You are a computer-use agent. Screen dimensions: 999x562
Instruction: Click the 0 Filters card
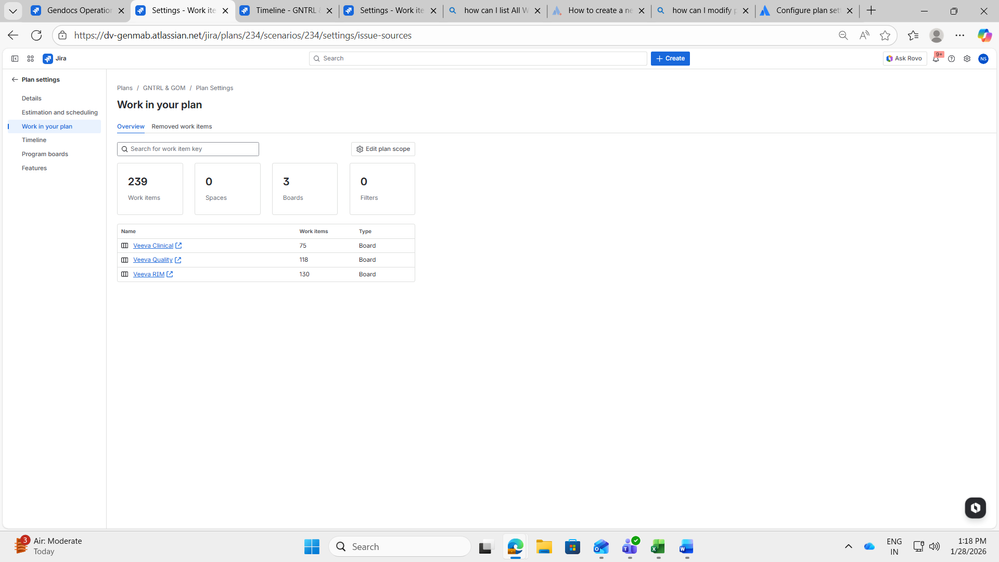pyautogui.click(x=382, y=189)
